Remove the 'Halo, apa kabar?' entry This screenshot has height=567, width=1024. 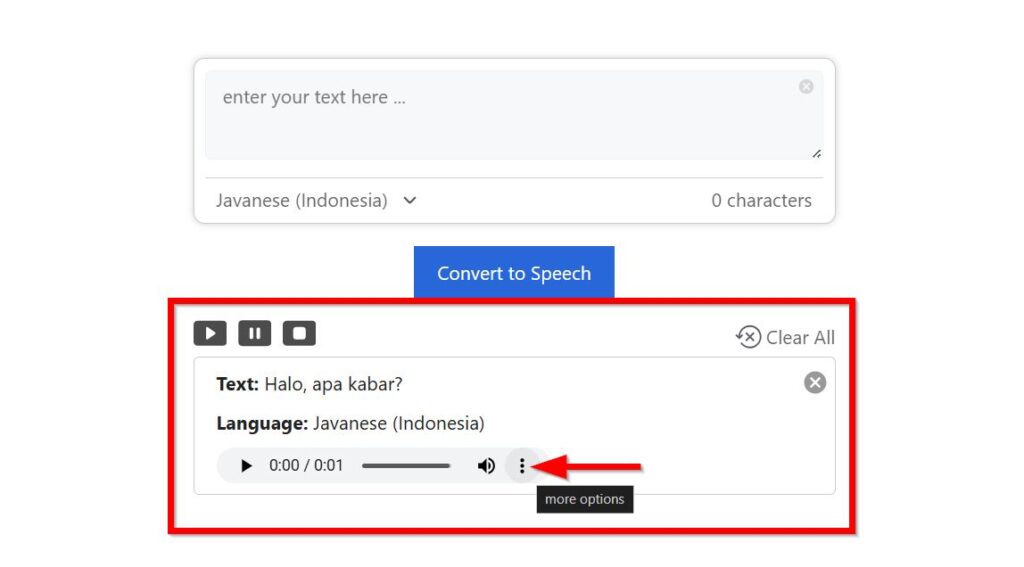pyautogui.click(x=815, y=382)
